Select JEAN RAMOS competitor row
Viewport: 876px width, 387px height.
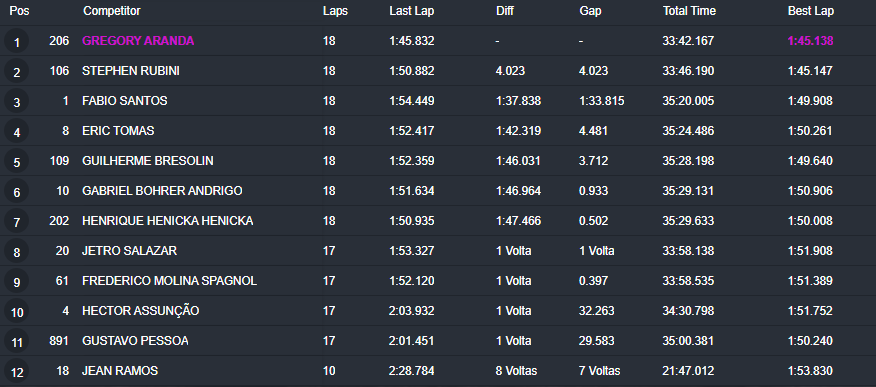click(438, 371)
